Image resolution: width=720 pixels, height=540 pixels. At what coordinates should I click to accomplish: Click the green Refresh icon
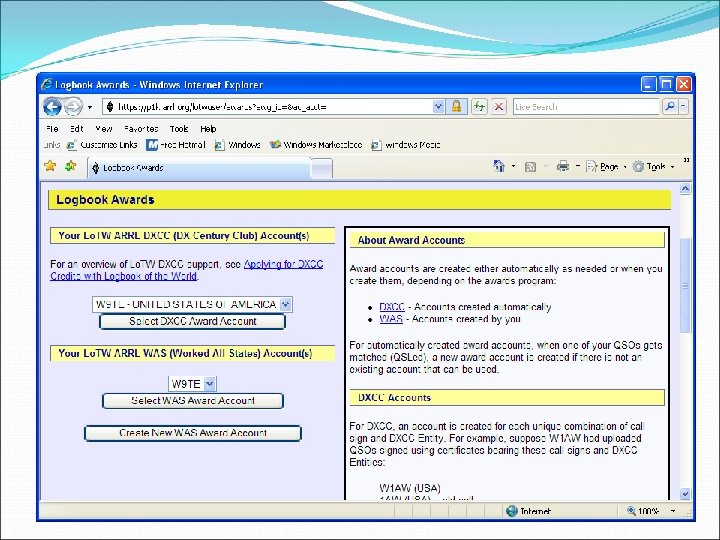click(x=479, y=107)
